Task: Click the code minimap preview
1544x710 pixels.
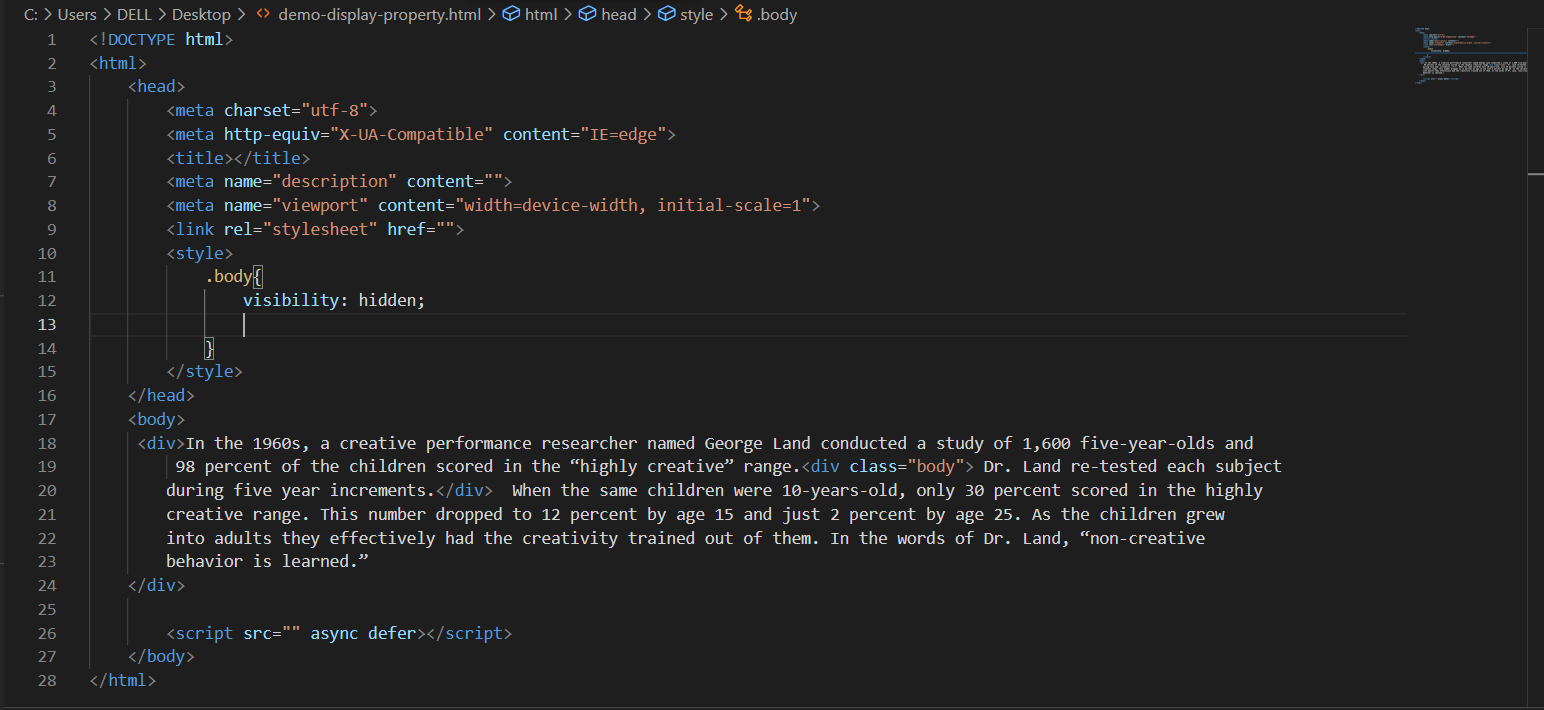Action: [1468, 55]
